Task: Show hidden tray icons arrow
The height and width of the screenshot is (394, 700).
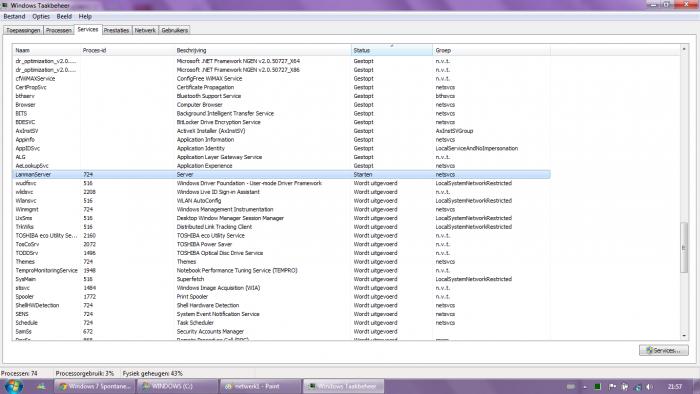Action: [x=585, y=387]
